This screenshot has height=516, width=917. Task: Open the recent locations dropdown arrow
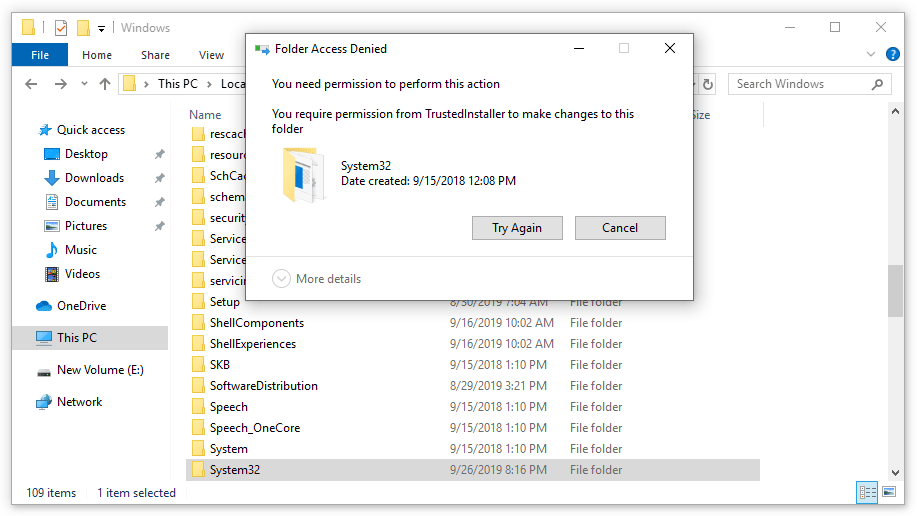point(83,85)
